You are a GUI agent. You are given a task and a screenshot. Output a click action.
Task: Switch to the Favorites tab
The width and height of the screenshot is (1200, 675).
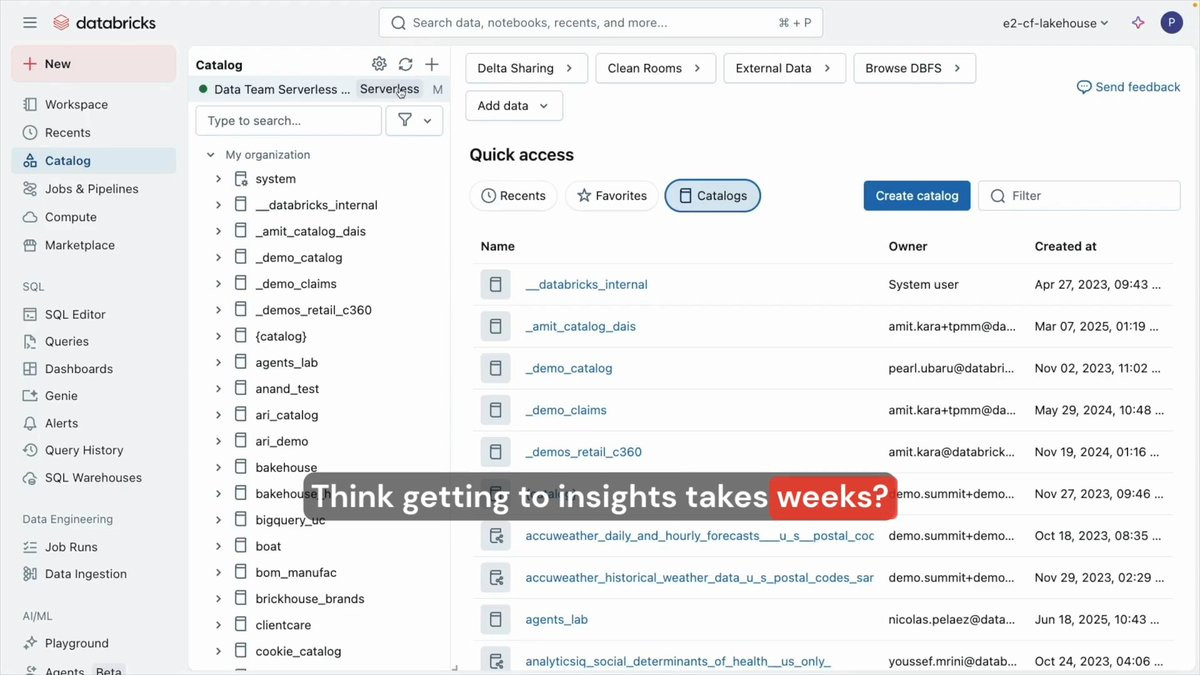(611, 196)
